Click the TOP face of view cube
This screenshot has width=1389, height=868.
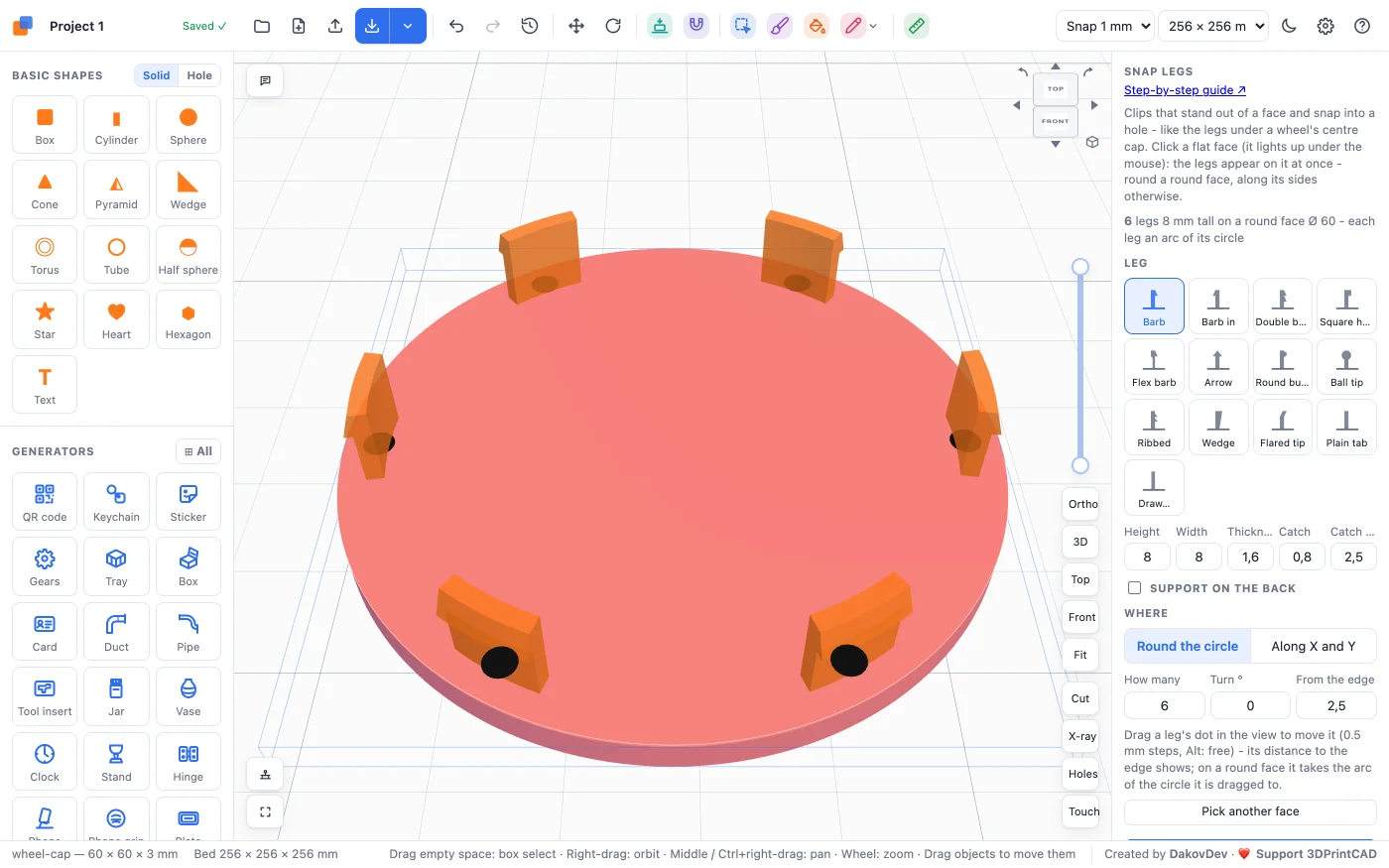(1056, 88)
